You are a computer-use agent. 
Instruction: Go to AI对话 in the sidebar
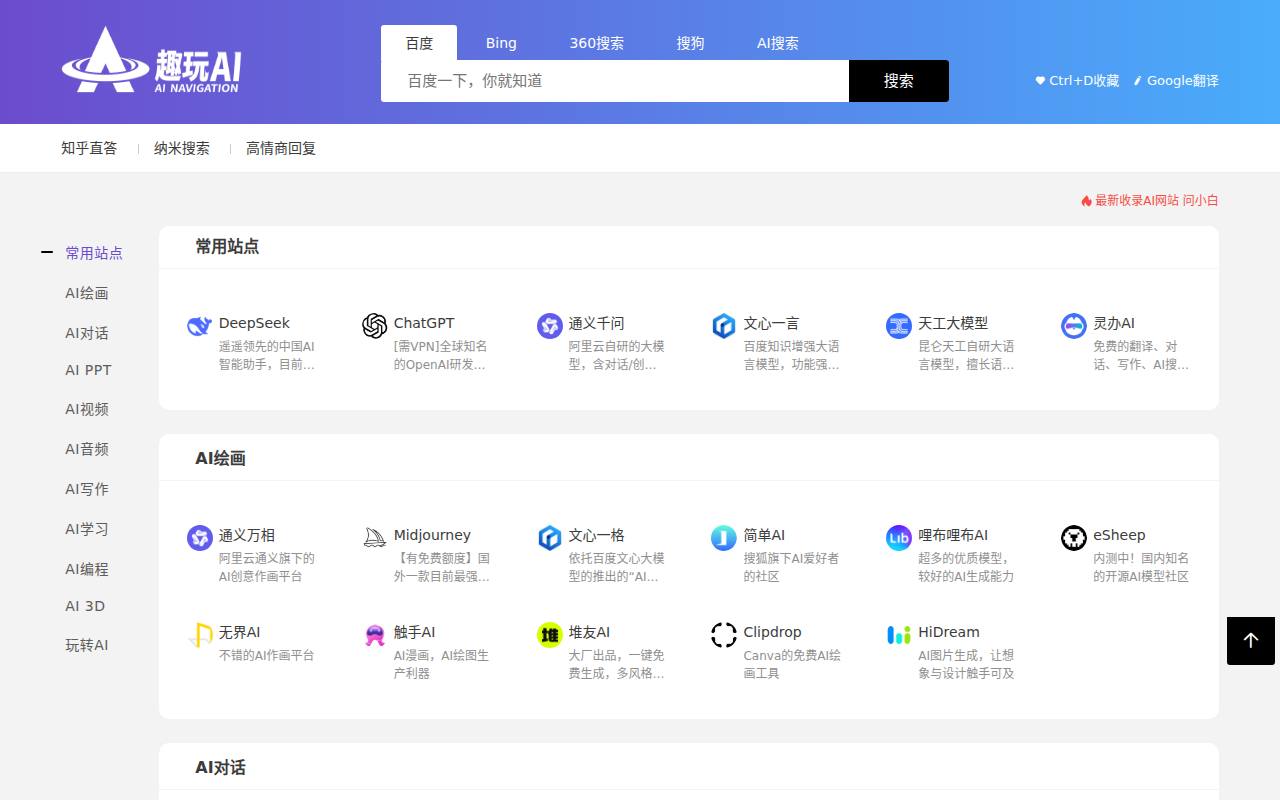coord(87,333)
